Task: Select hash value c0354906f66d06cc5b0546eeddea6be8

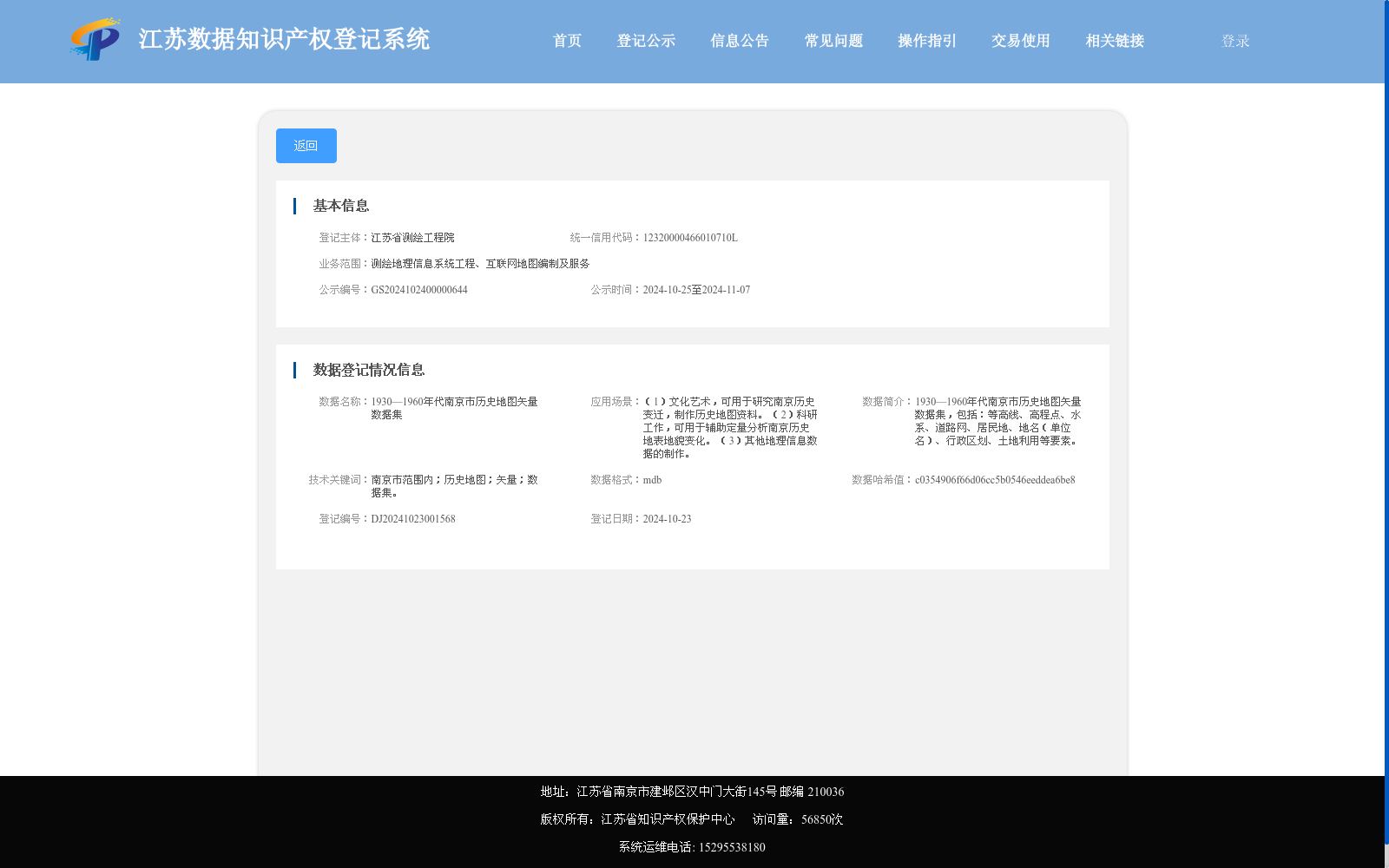Action: pyautogui.click(x=995, y=480)
